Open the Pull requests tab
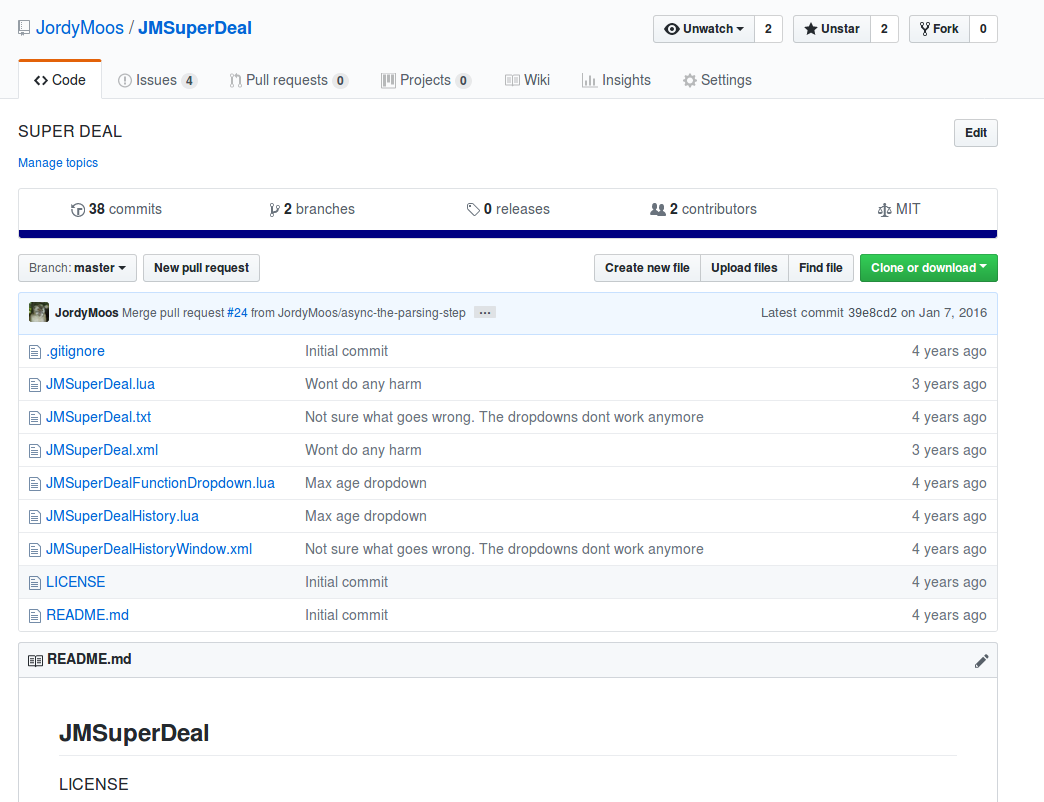The height and width of the screenshot is (802, 1044). point(288,80)
